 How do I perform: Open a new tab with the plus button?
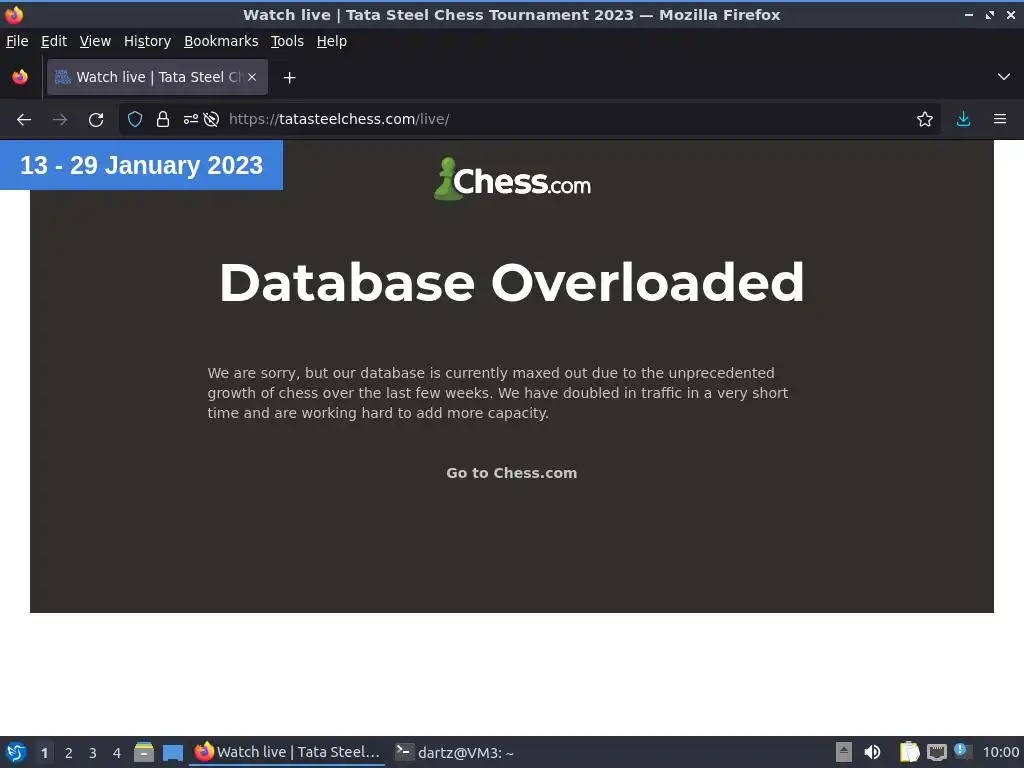pos(289,78)
